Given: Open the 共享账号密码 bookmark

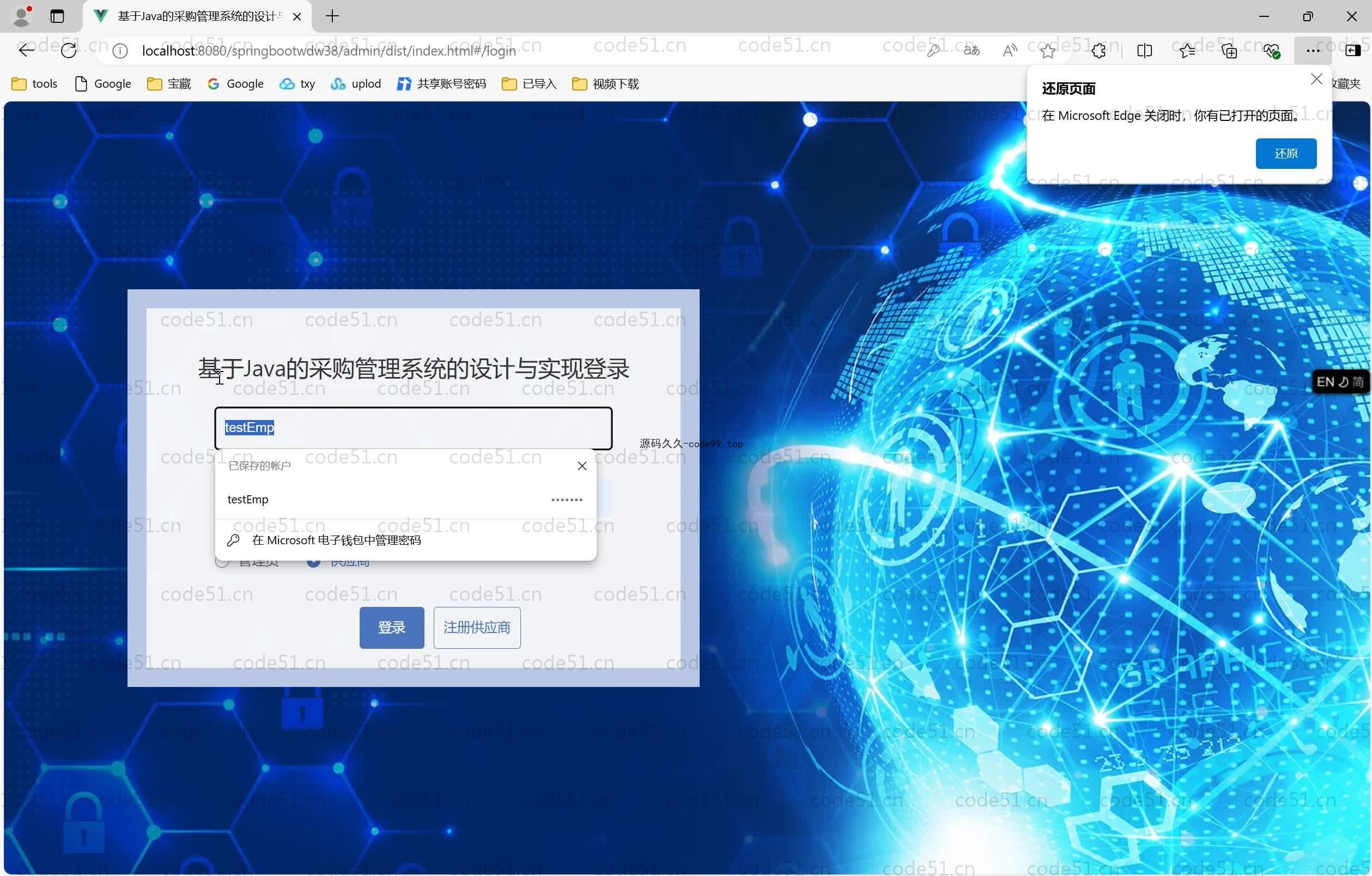Looking at the screenshot, I should click(441, 84).
